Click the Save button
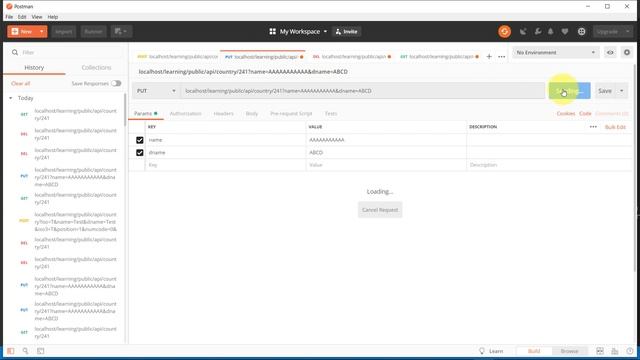This screenshot has height=360, width=640. click(x=605, y=91)
